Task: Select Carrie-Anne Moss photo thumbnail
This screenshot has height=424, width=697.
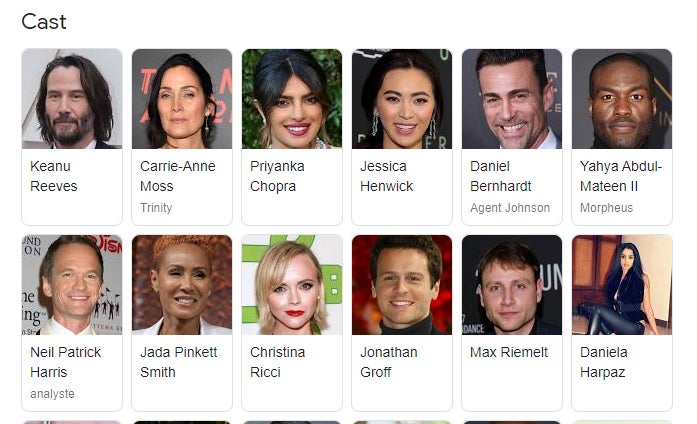Action: (x=182, y=99)
